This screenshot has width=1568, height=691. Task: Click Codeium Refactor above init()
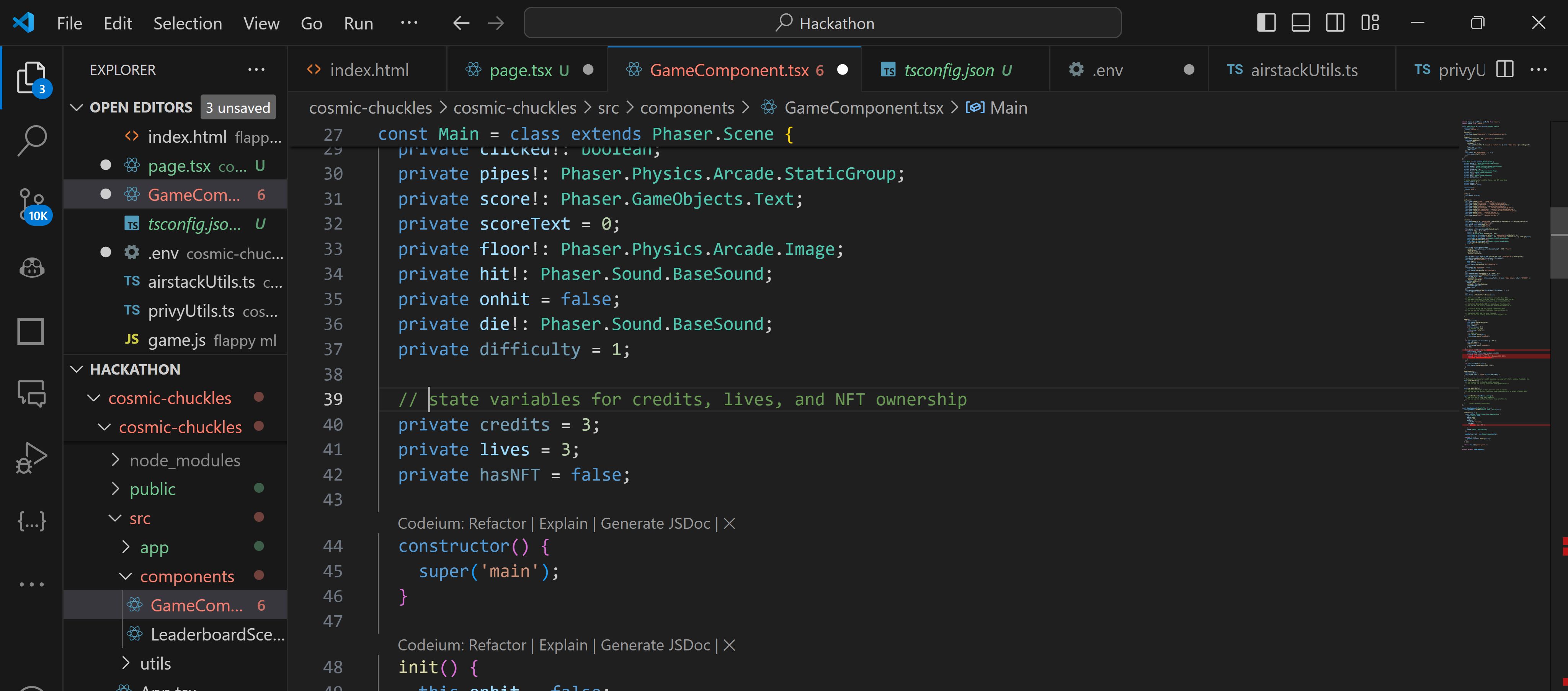[497, 645]
